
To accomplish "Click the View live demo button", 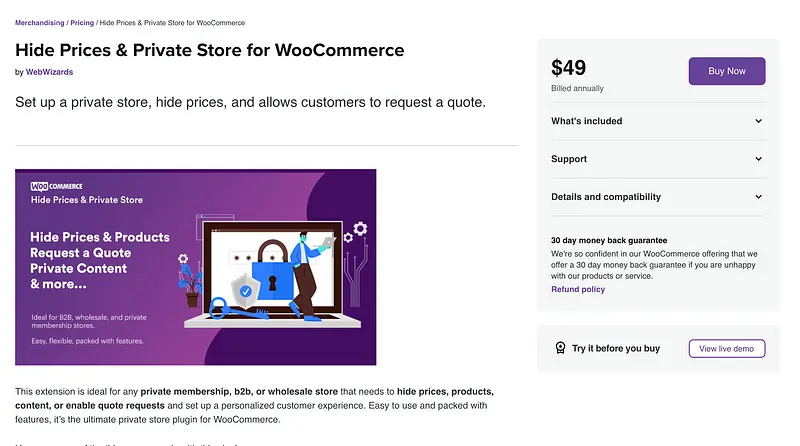I will click(726, 349).
